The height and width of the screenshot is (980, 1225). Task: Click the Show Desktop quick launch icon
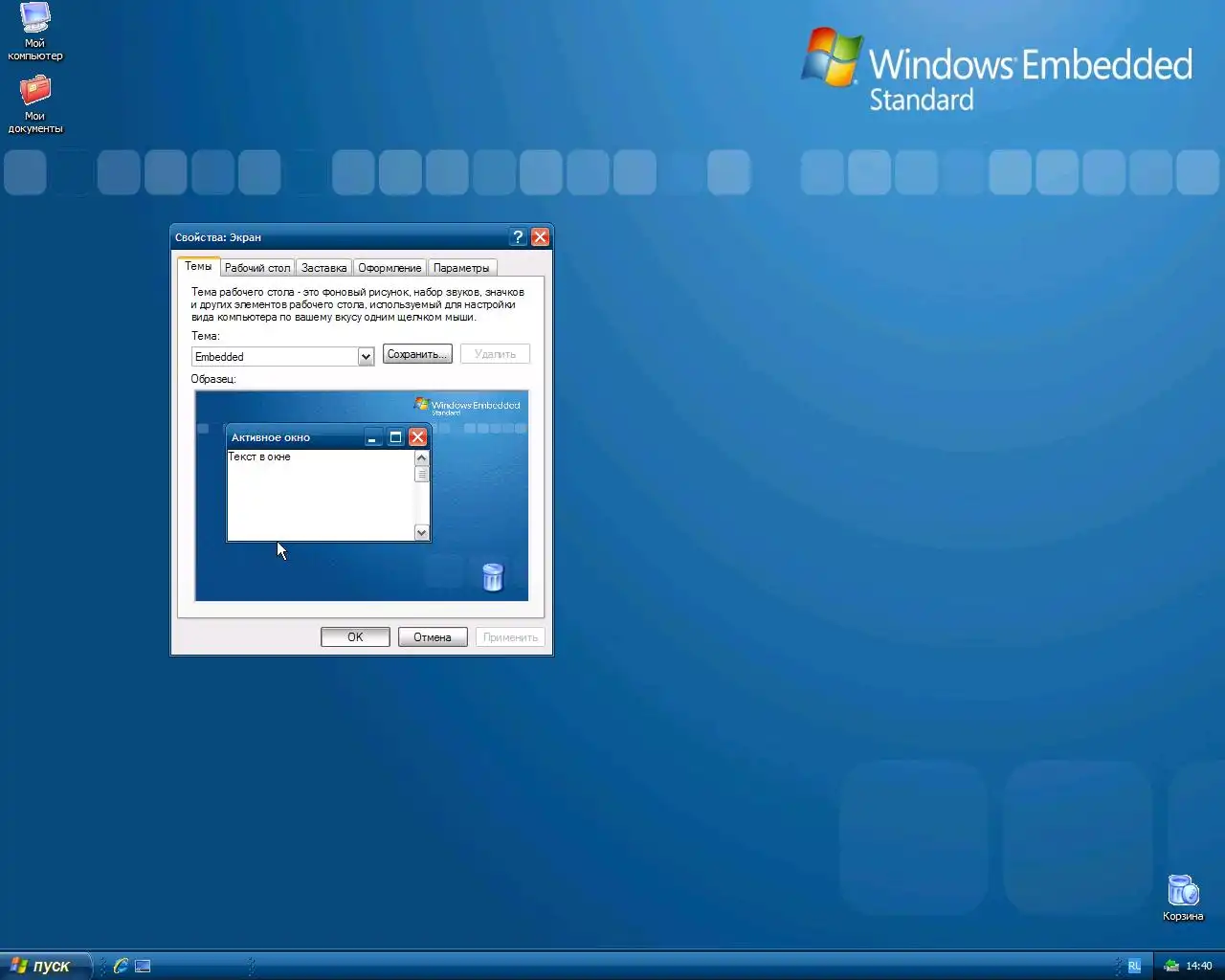tap(143, 966)
